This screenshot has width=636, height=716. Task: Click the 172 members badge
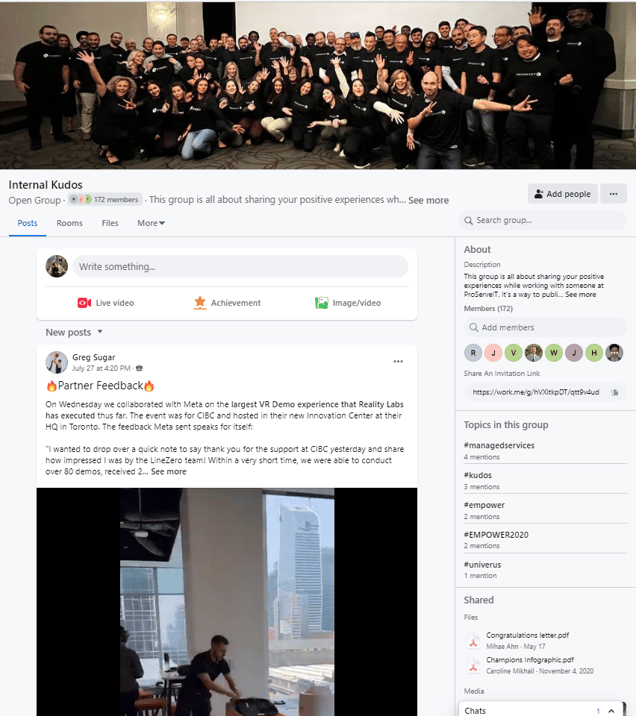click(105, 200)
